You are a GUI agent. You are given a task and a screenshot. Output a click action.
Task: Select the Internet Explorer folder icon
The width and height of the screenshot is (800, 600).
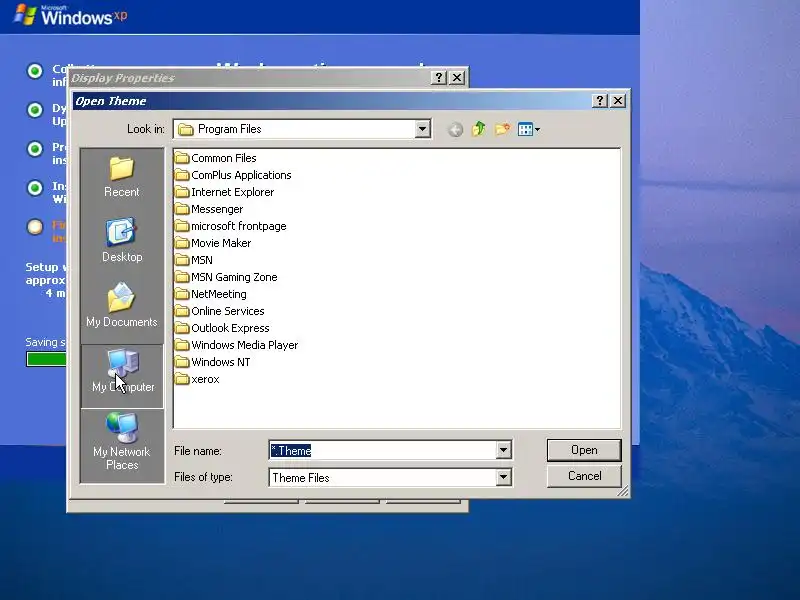[x=182, y=192]
